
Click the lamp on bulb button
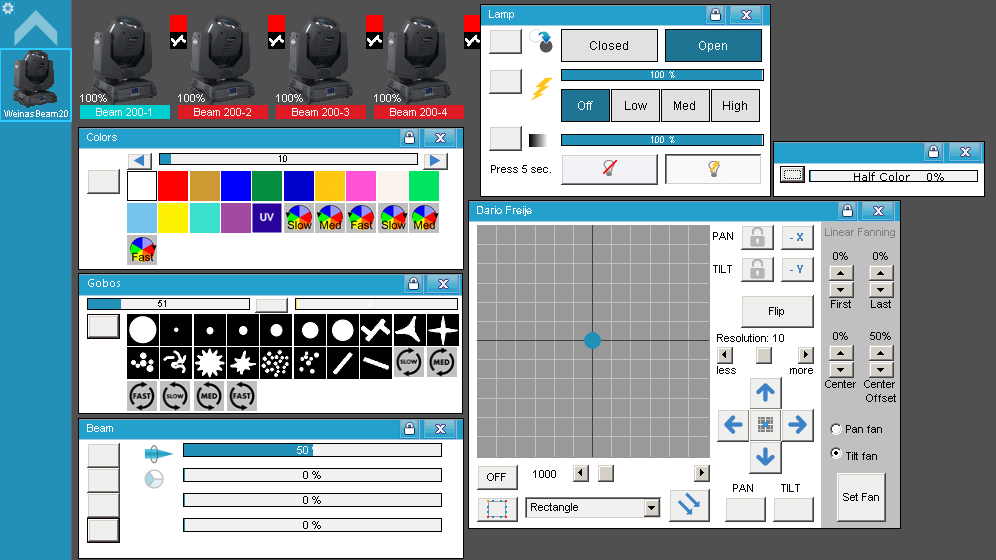click(x=713, y=169)
